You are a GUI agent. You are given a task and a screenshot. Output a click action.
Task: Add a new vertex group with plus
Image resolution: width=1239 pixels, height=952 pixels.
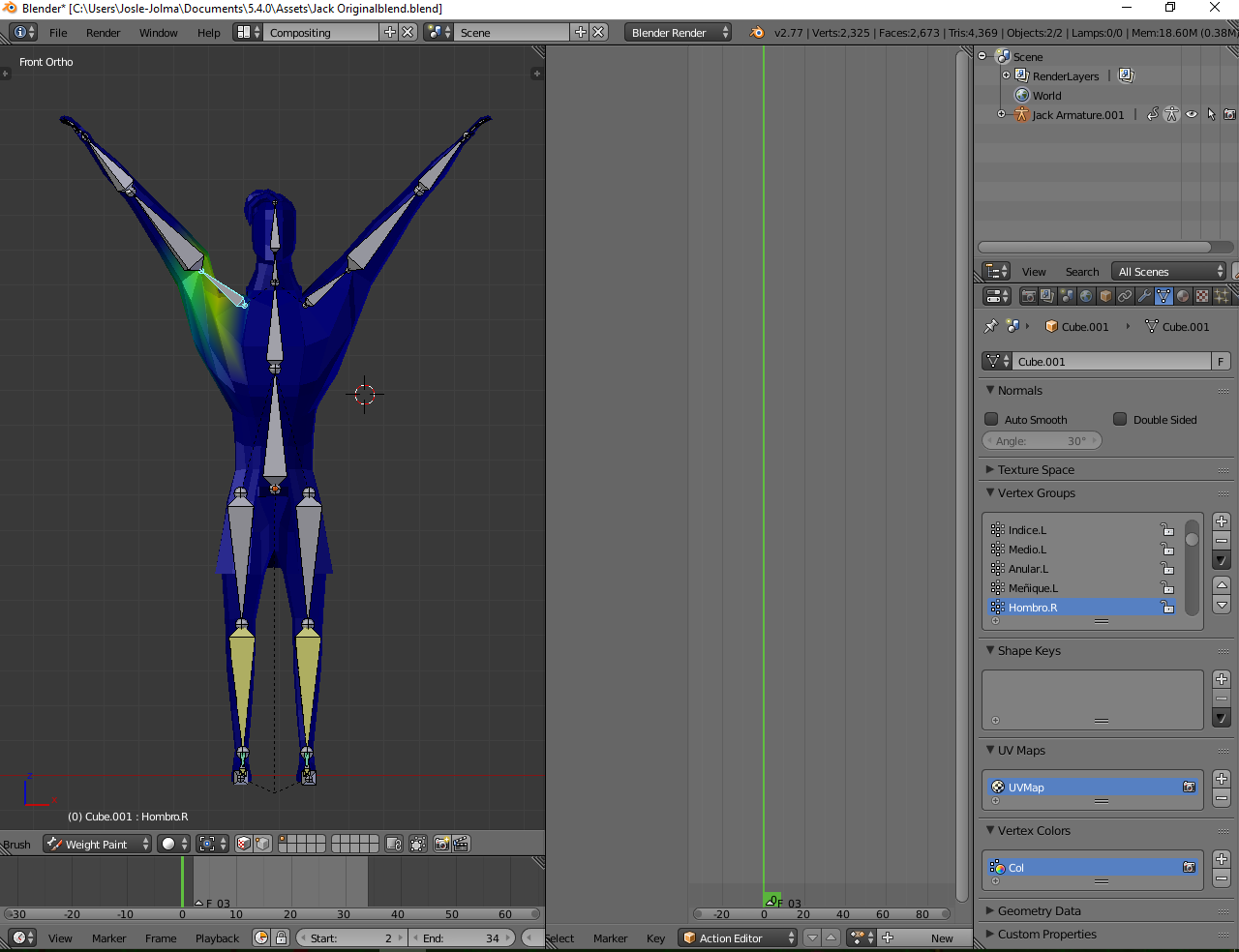coord(1222,521)
